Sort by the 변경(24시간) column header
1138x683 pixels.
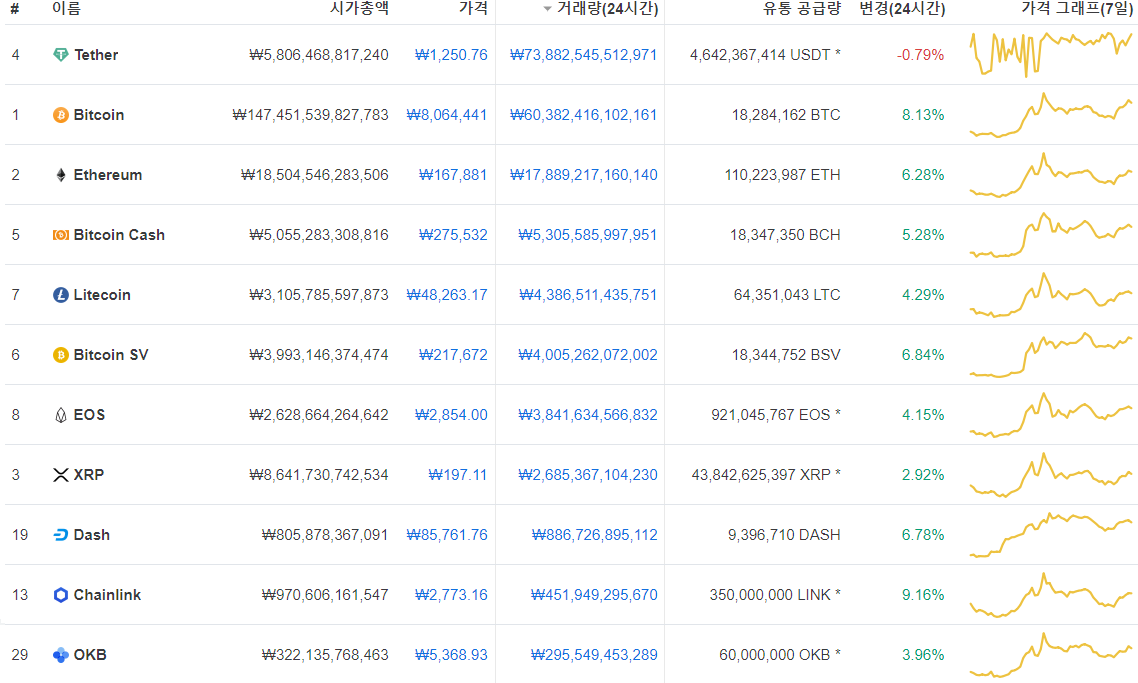coord(902,9)
